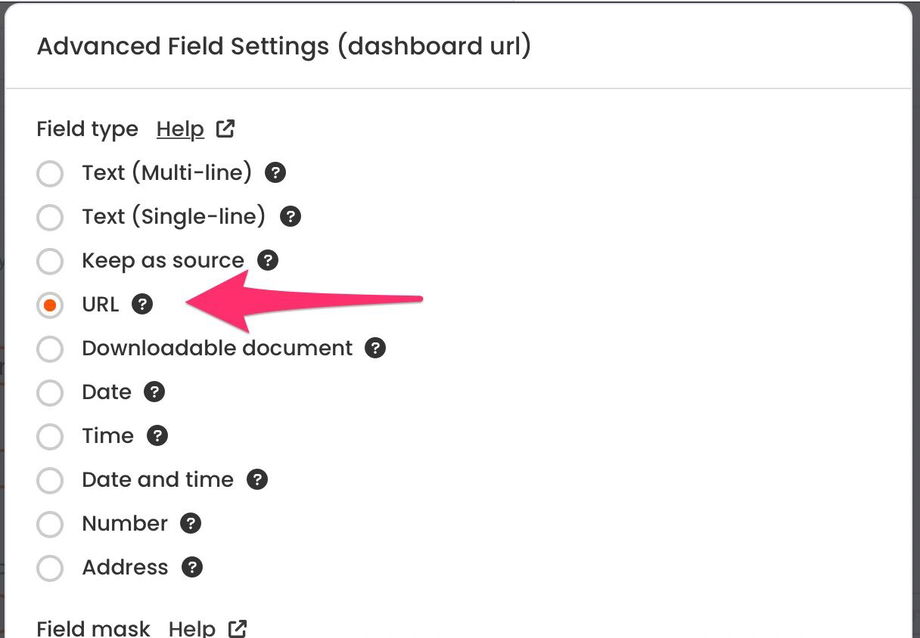View help for Text (Single-line)
920x638 pixels.
point(290,216)
